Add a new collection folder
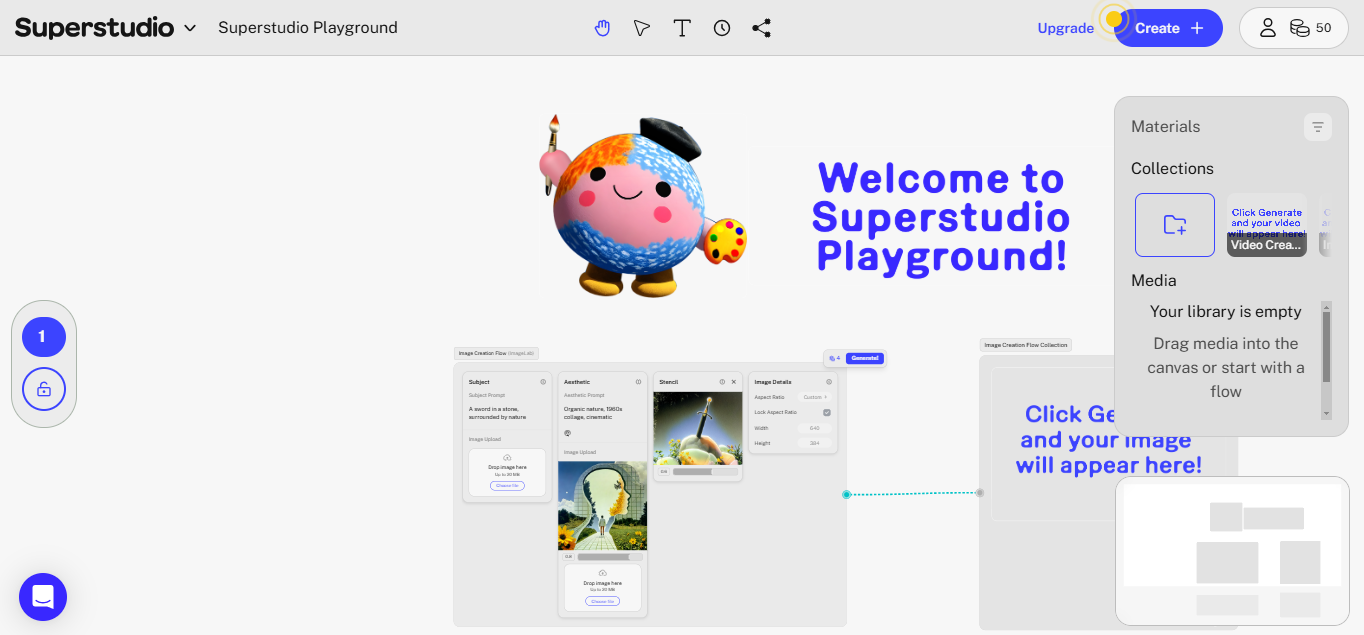 (x=1175, y=225)
